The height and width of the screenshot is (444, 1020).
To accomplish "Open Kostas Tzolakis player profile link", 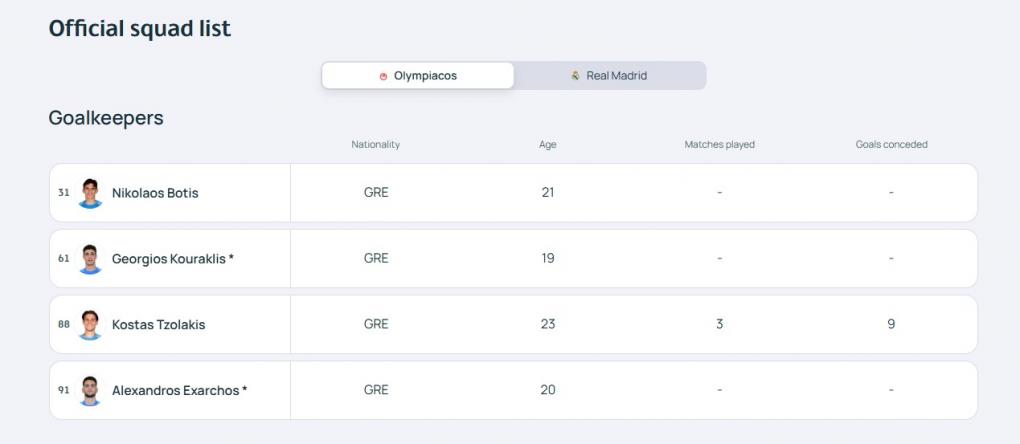I will (158, 325).
